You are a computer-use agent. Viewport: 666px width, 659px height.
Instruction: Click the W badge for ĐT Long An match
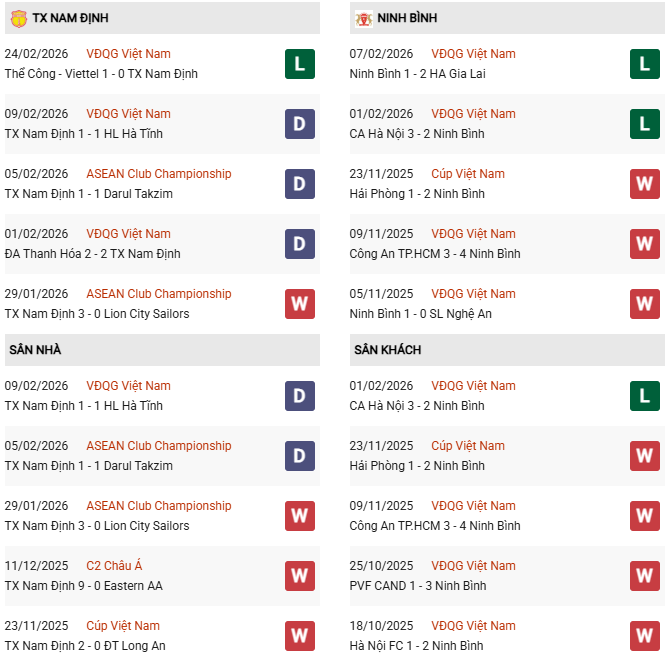pos(299,636)
